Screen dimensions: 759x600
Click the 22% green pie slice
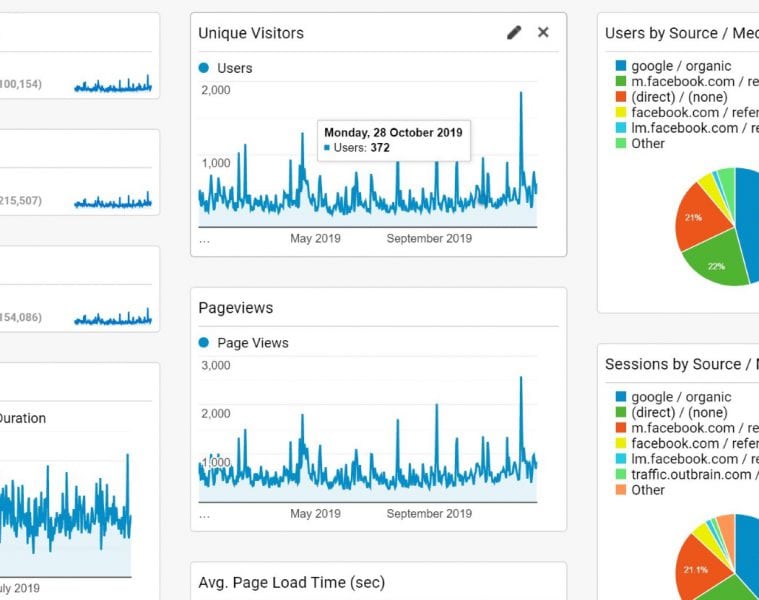click(x=718, y=262)
